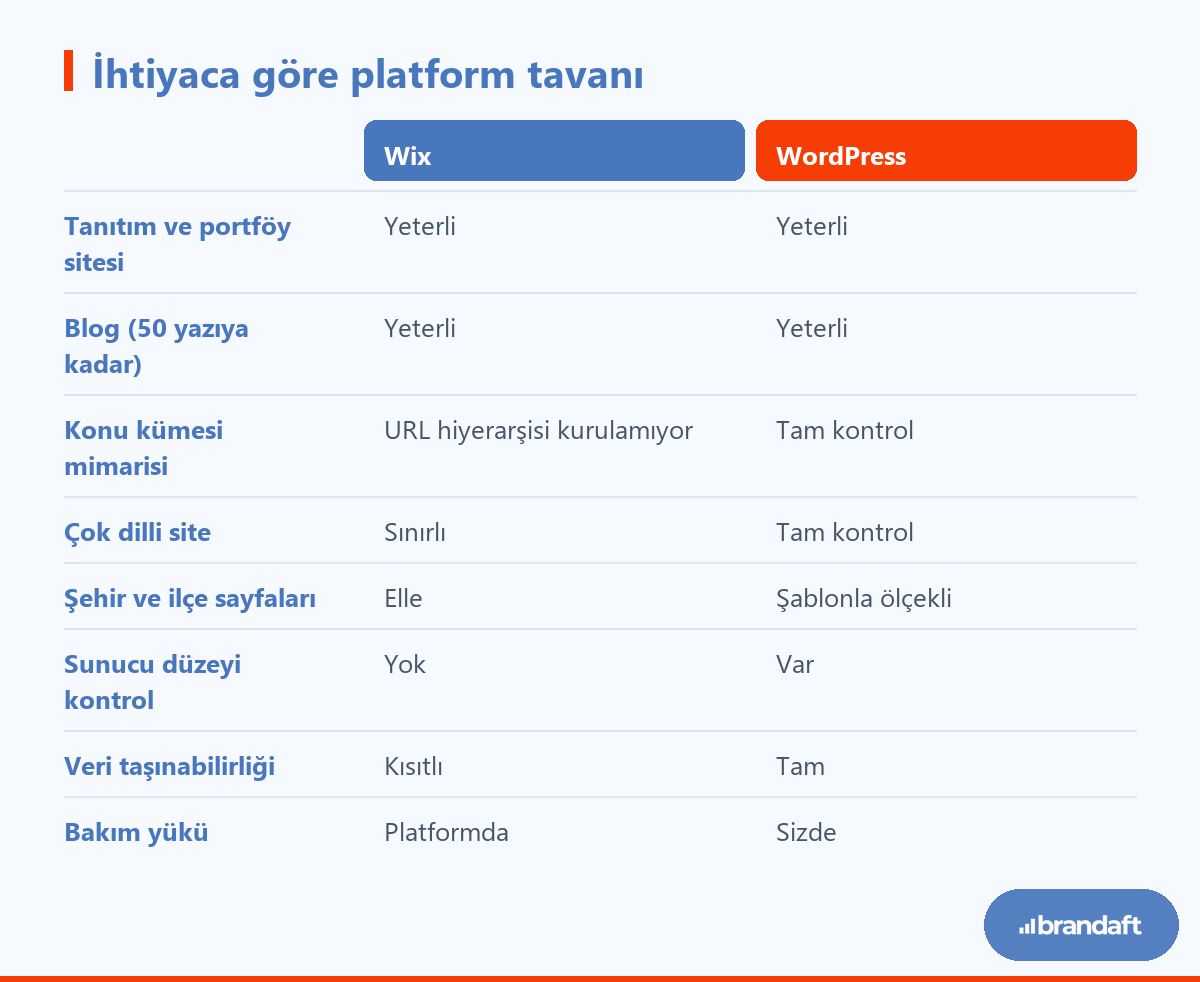Click the "Çok dilli site" row label
This screenshot has width=1200, height=982.
(x=138, y=532)
